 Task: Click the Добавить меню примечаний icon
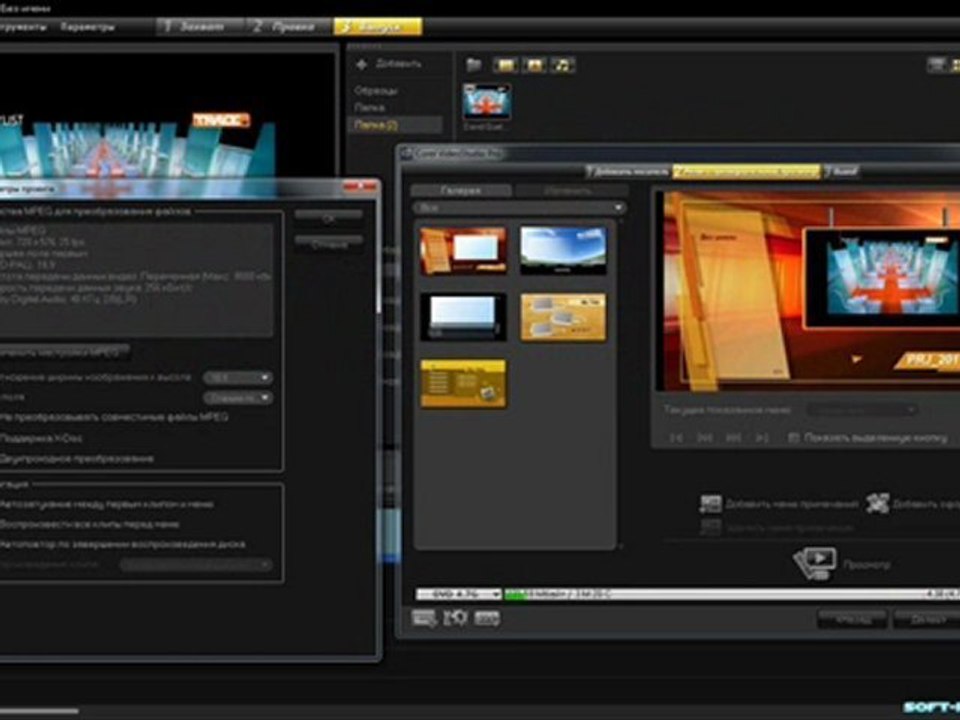pyautogui.click(x=710, y=504)
